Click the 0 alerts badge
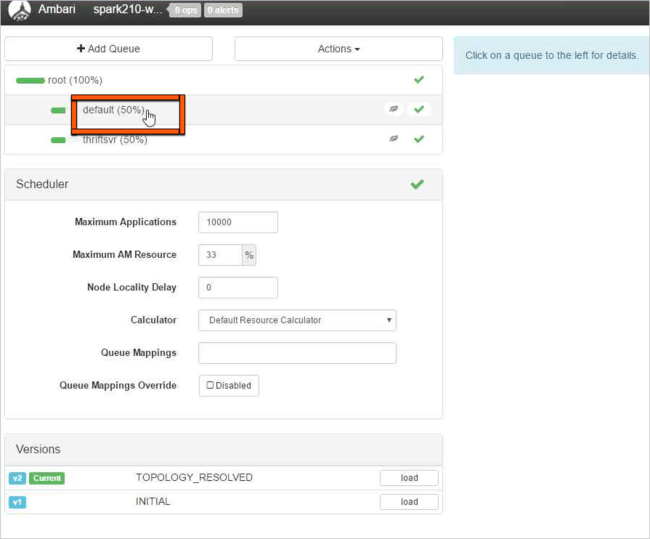Viewport: 650px width, 539px height. tap(223, 10)
